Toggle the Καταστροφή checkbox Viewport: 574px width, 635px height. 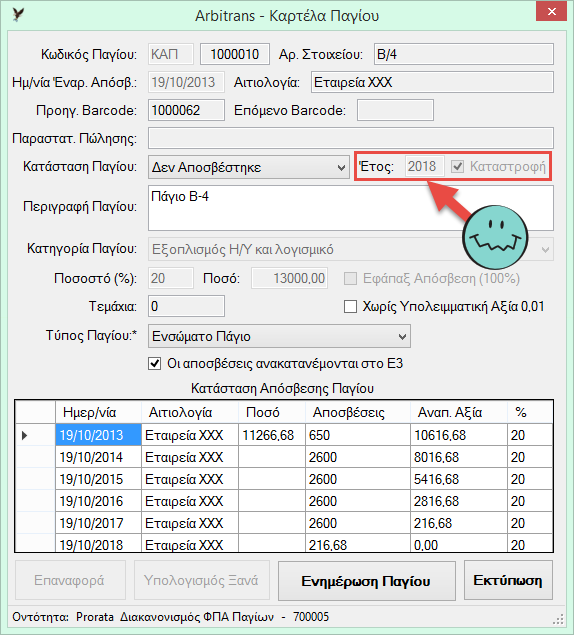tap(457, 166)
